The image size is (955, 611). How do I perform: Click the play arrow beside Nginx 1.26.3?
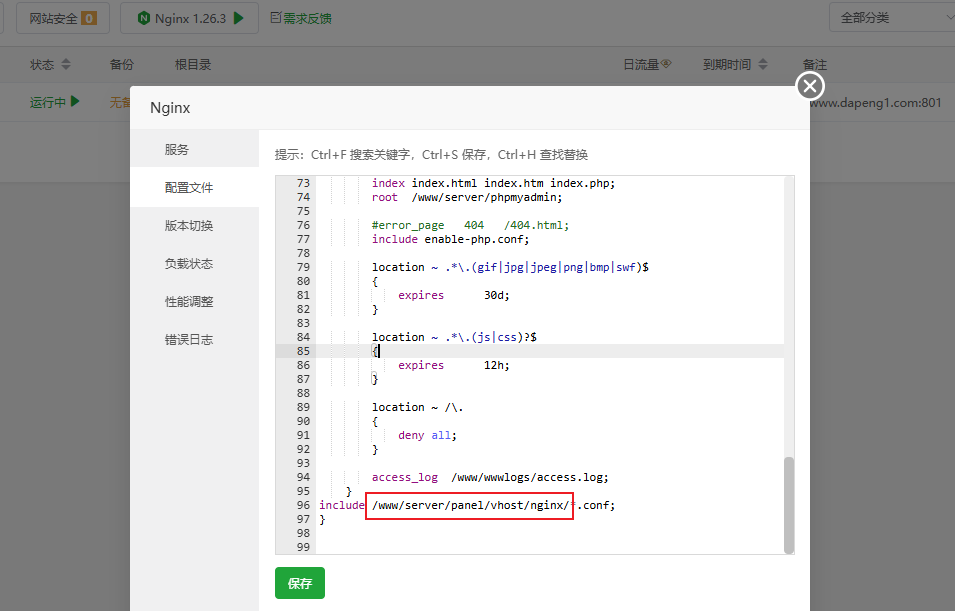pyautogui.click(x=238, y=18)
